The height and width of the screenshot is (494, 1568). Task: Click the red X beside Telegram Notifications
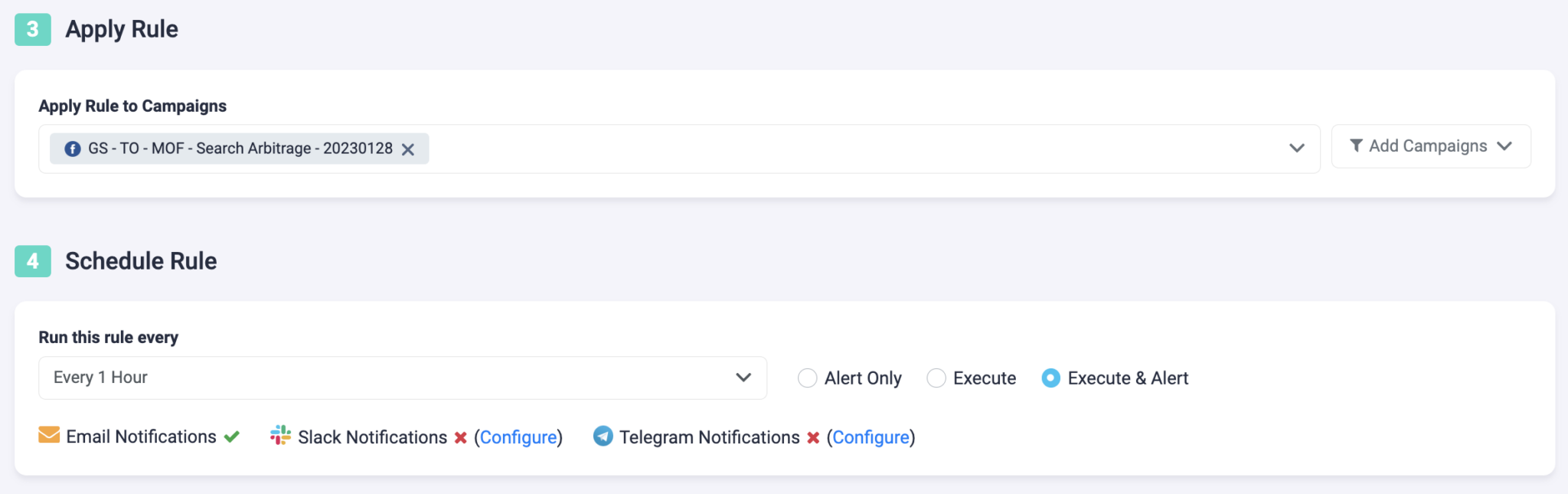[813, 437]
